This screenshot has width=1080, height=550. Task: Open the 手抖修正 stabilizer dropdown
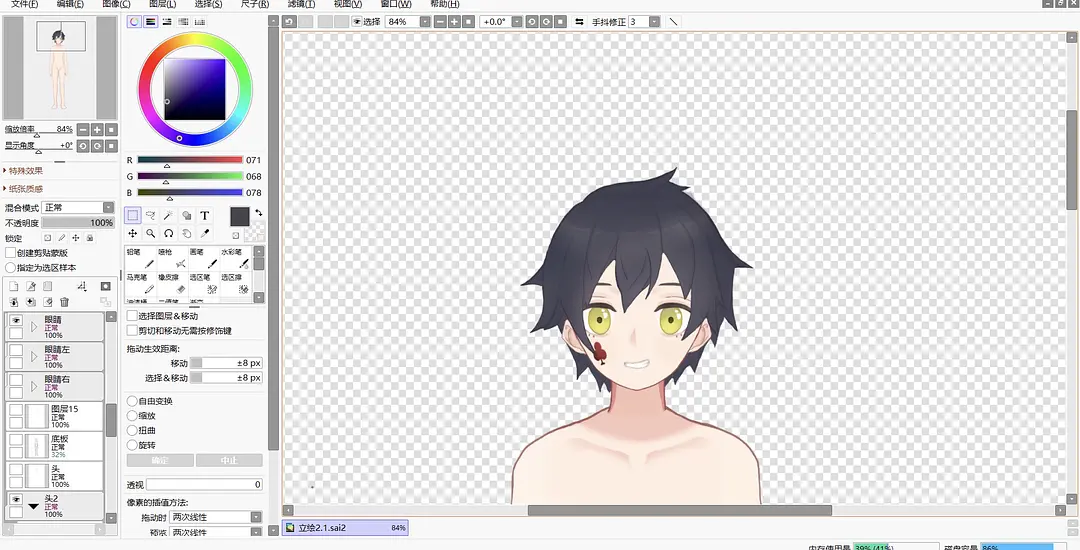click(654, 21)
